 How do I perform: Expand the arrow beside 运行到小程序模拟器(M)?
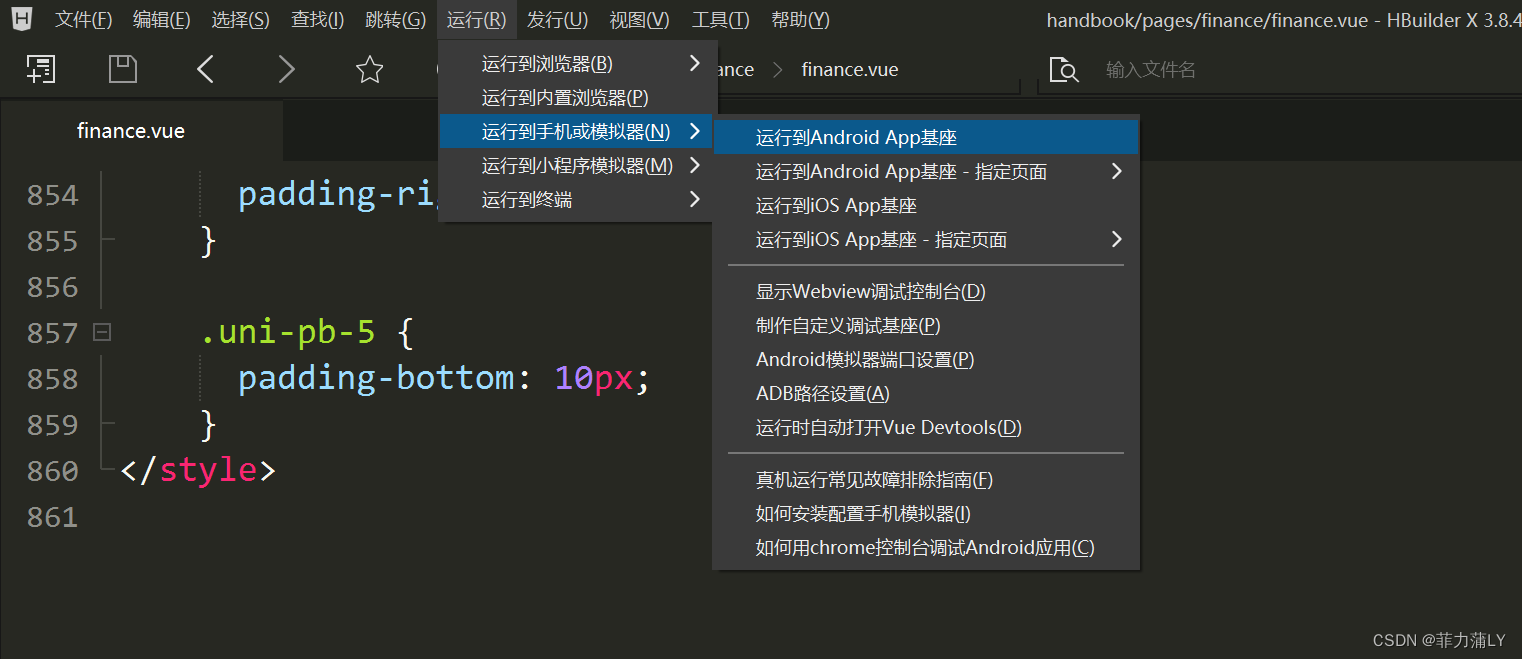(x=695, y=165)
